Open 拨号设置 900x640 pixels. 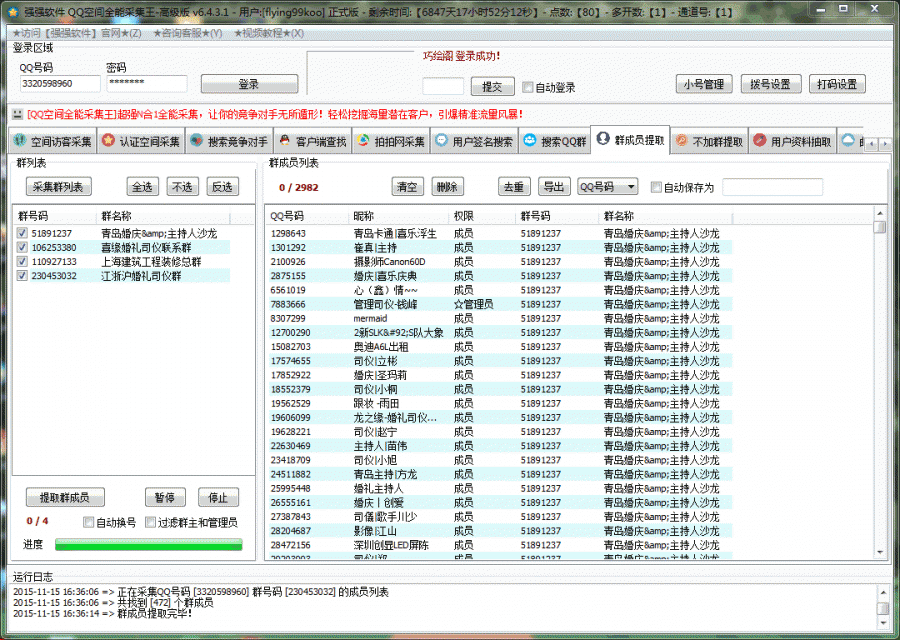[x=770, y=84]
